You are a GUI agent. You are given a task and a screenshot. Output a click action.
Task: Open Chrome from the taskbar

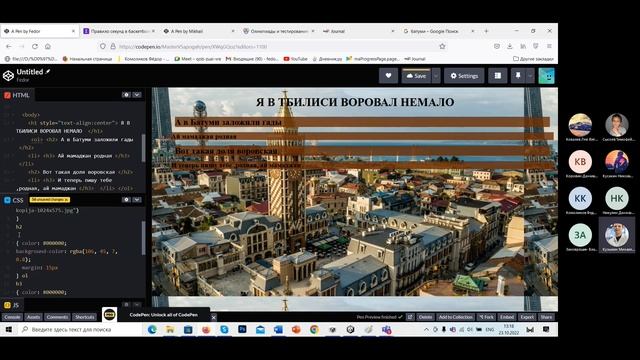(x=314, y=329)
